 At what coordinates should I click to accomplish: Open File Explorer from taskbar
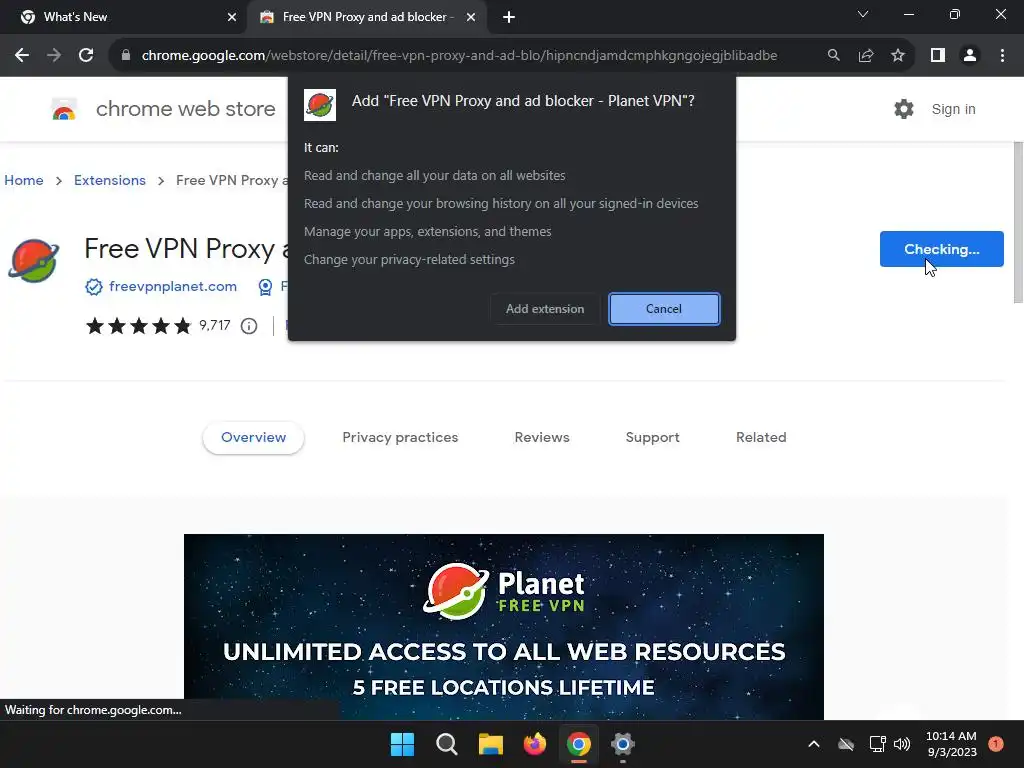pos(490,744)
